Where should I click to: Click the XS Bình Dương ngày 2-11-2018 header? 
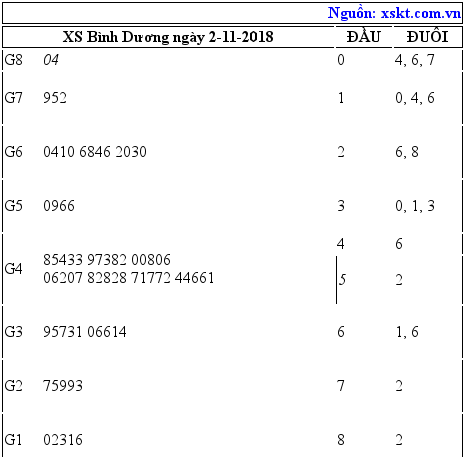click(168, 37)
